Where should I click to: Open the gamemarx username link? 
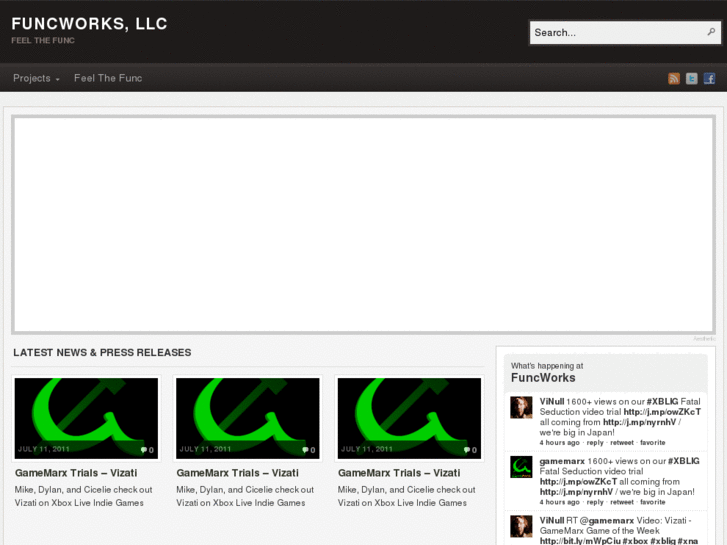(x=562, y=461)
